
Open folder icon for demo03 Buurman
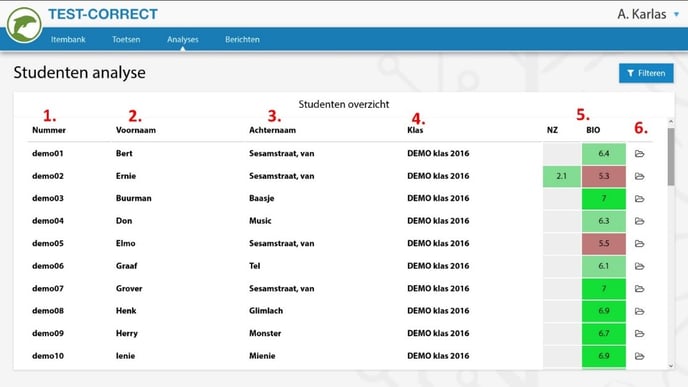click(639, 199)
